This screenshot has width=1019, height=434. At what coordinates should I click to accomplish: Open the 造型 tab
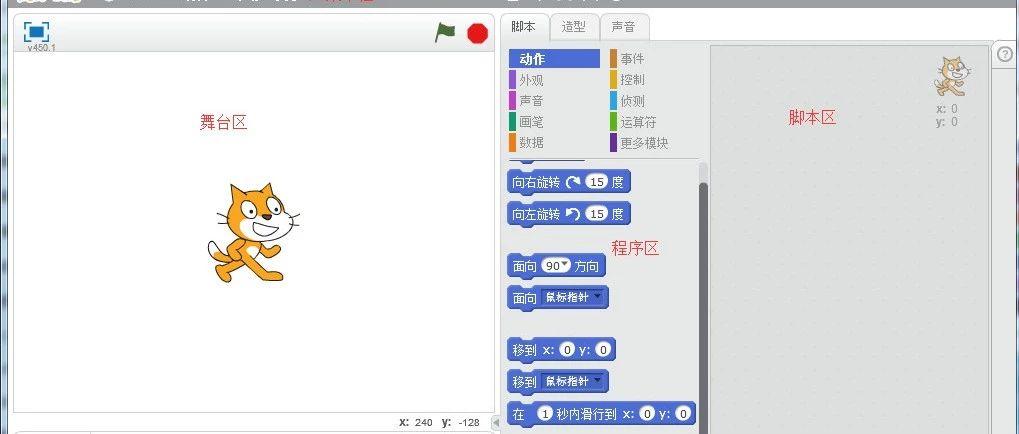point(574,27)
